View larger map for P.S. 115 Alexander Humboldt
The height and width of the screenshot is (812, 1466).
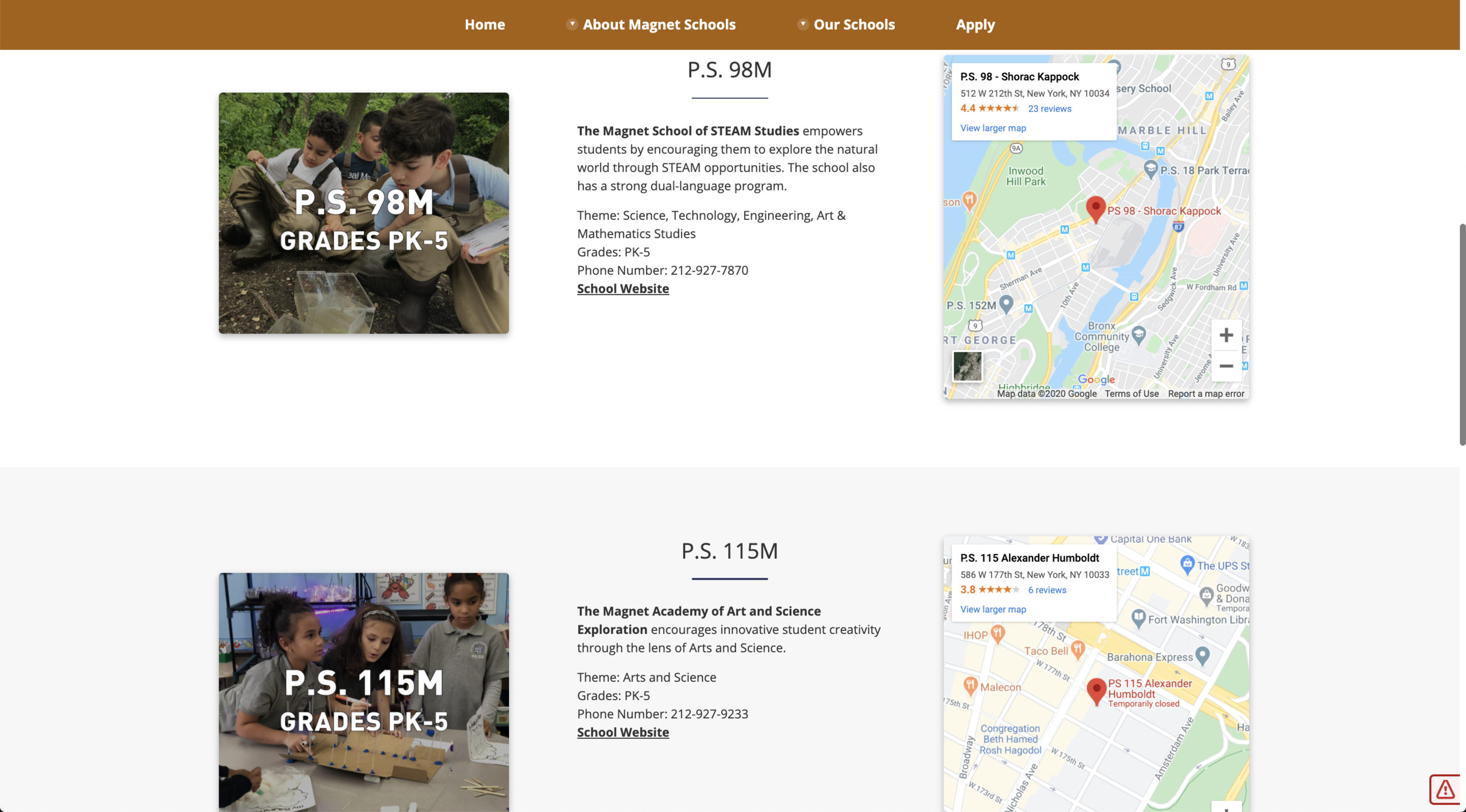(x=993, y=610)
